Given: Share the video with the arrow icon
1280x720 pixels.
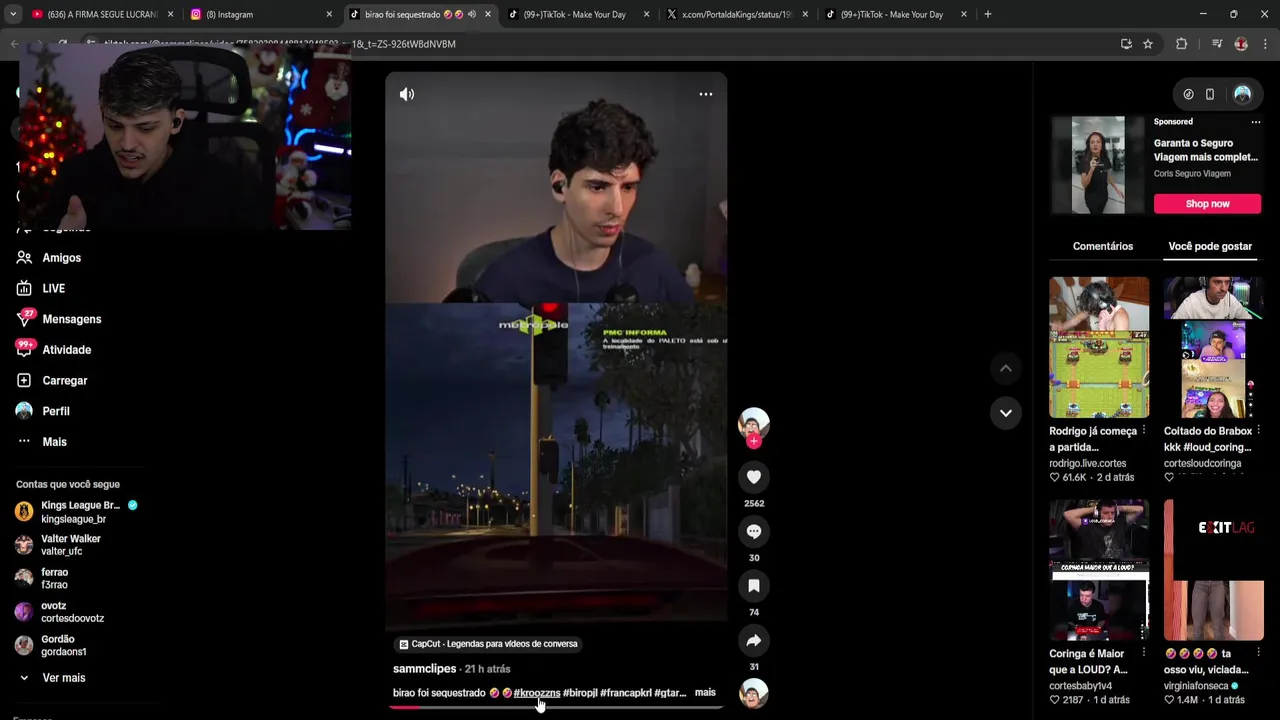Looking at the screenshot, I should (x=754, y=640).
